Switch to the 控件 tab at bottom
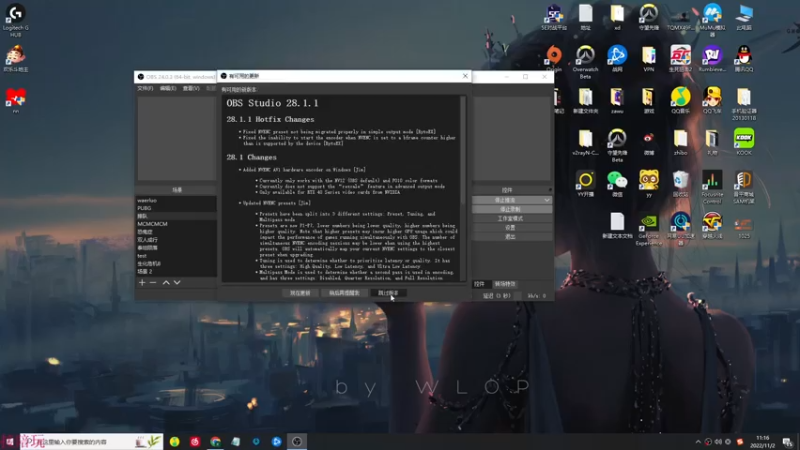 [479, 284]
